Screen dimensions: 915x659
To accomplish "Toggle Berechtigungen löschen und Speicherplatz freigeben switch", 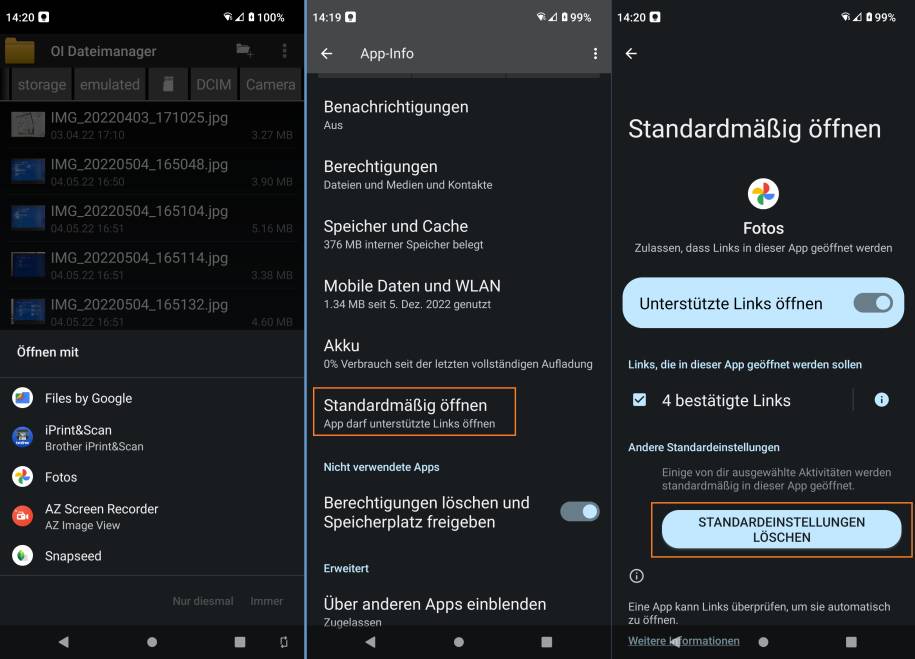I will tap(579, 512).
